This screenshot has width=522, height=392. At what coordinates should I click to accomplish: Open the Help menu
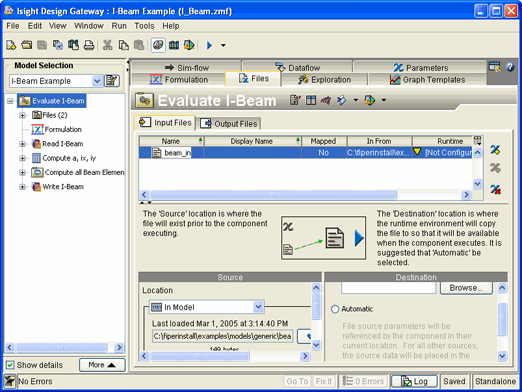click(x=171, y=26)
